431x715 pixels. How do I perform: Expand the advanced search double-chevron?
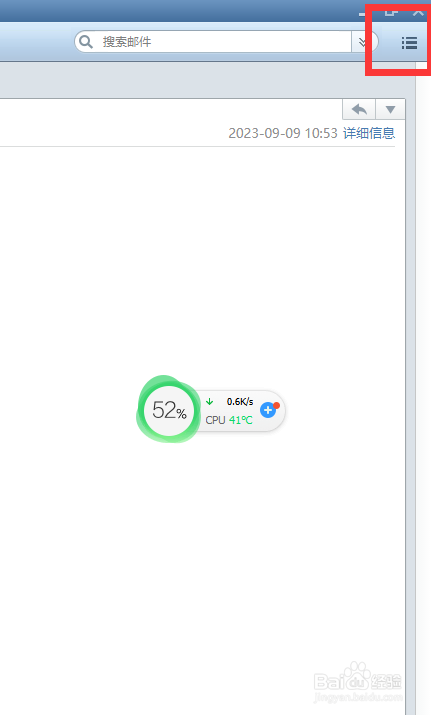363,42
